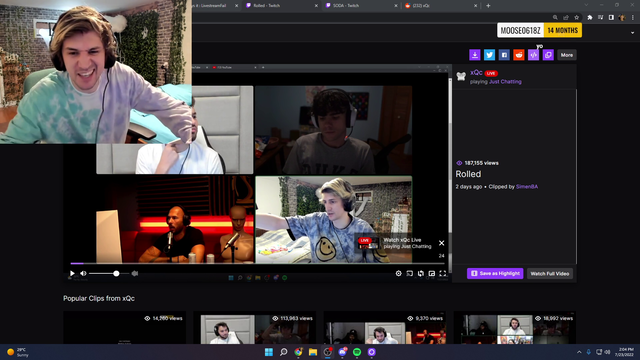640x360 pixels.
Task: Open the browser profile avatar
Action: tap(622, 18)
